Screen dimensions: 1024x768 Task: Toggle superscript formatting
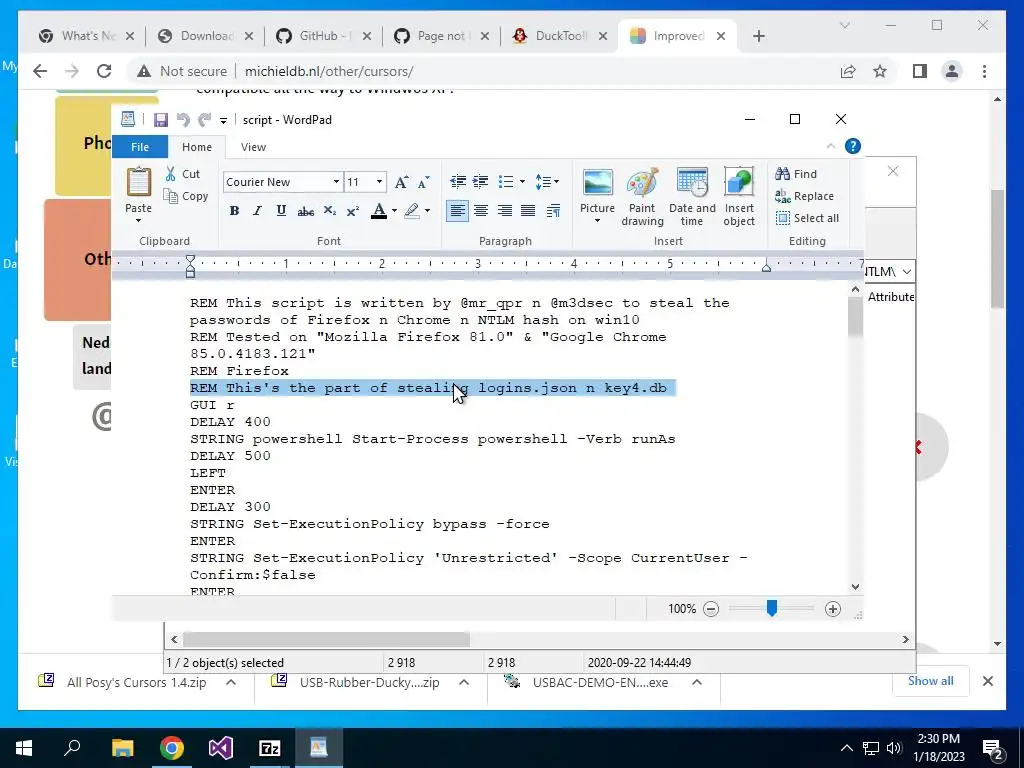click(x=353, y=210)
